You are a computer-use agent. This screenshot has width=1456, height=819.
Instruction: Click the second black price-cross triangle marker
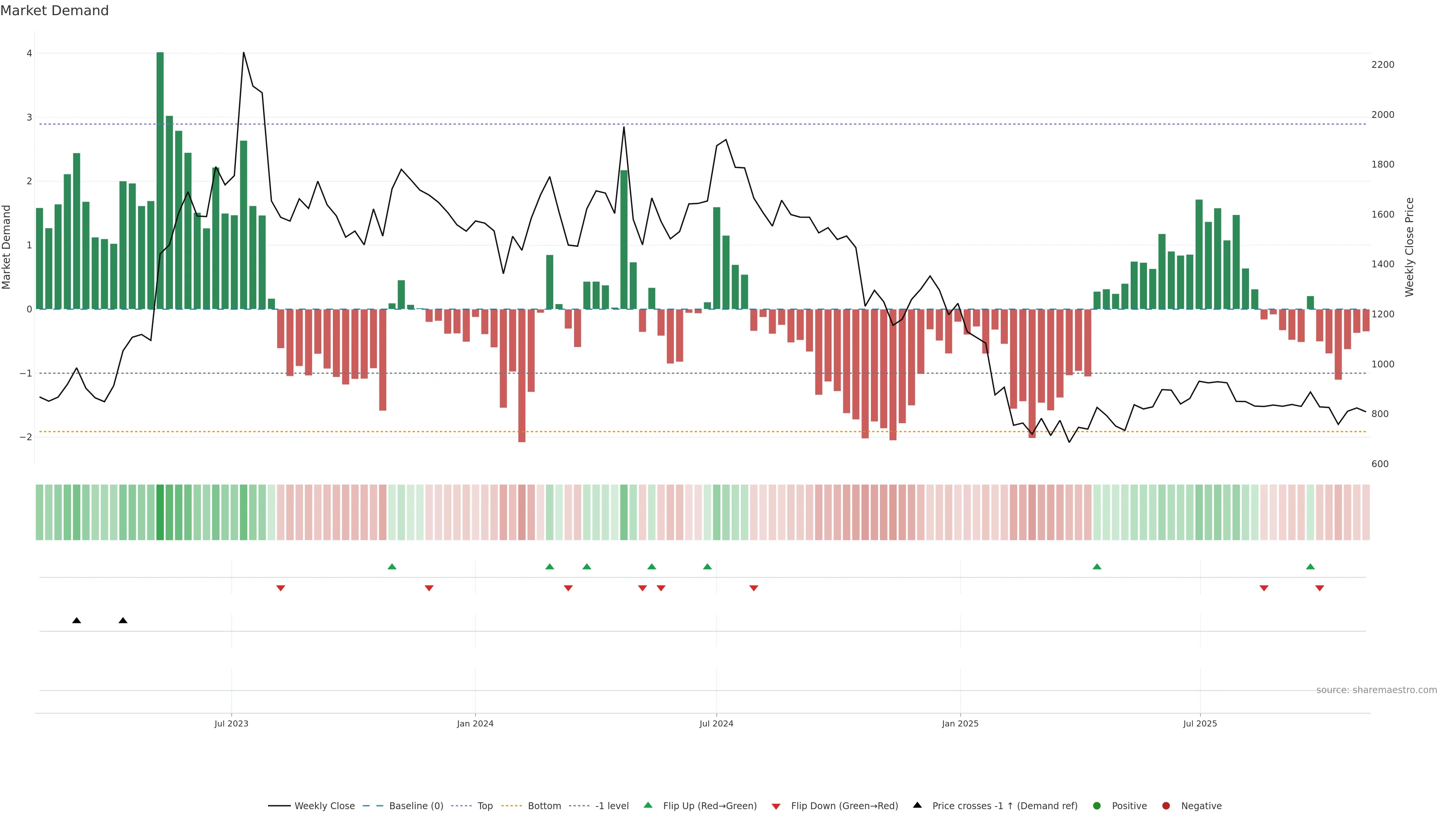pos(123,621)
